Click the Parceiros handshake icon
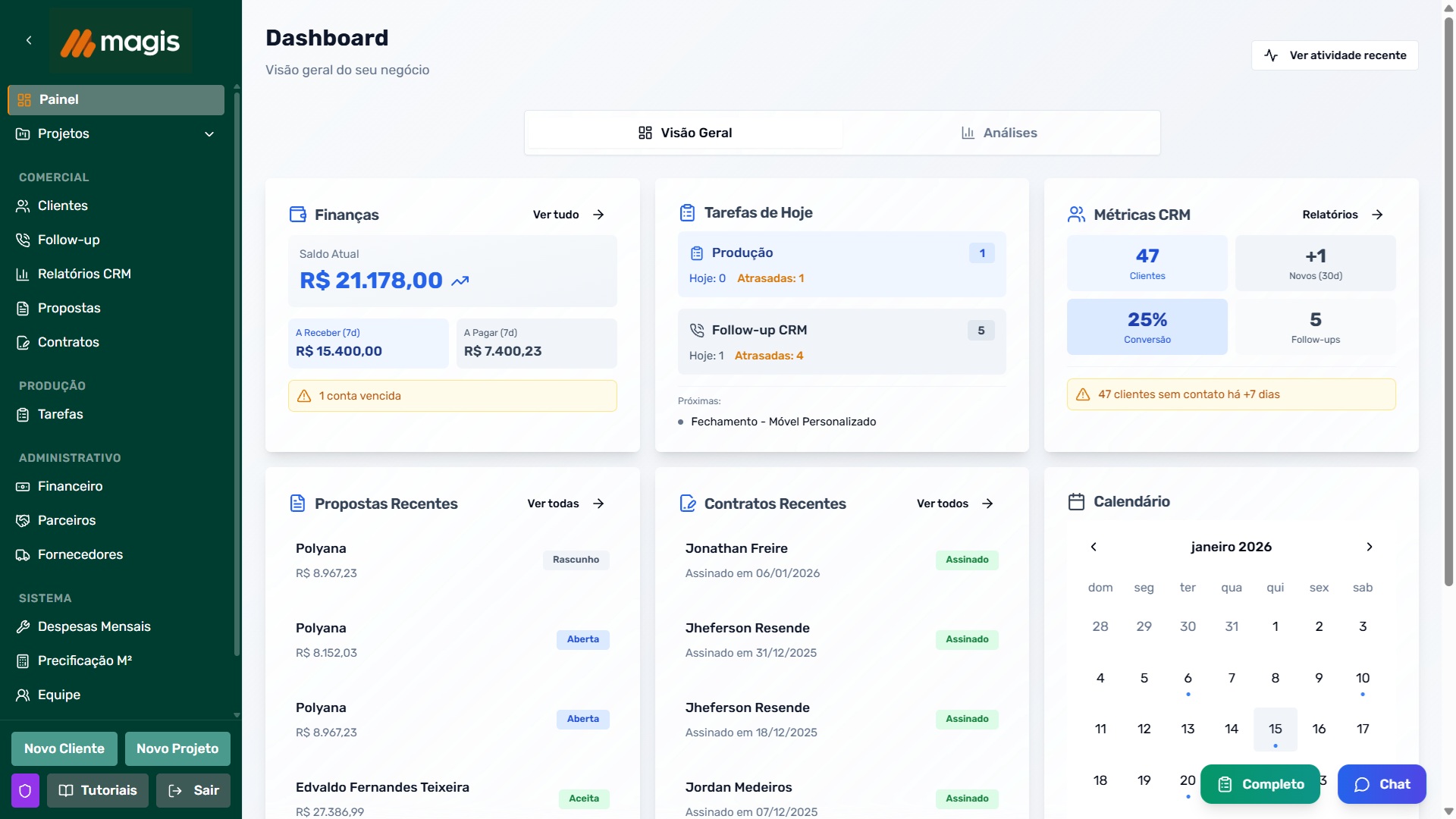Viewport: 1456px width, 819px height. point(23,520)
